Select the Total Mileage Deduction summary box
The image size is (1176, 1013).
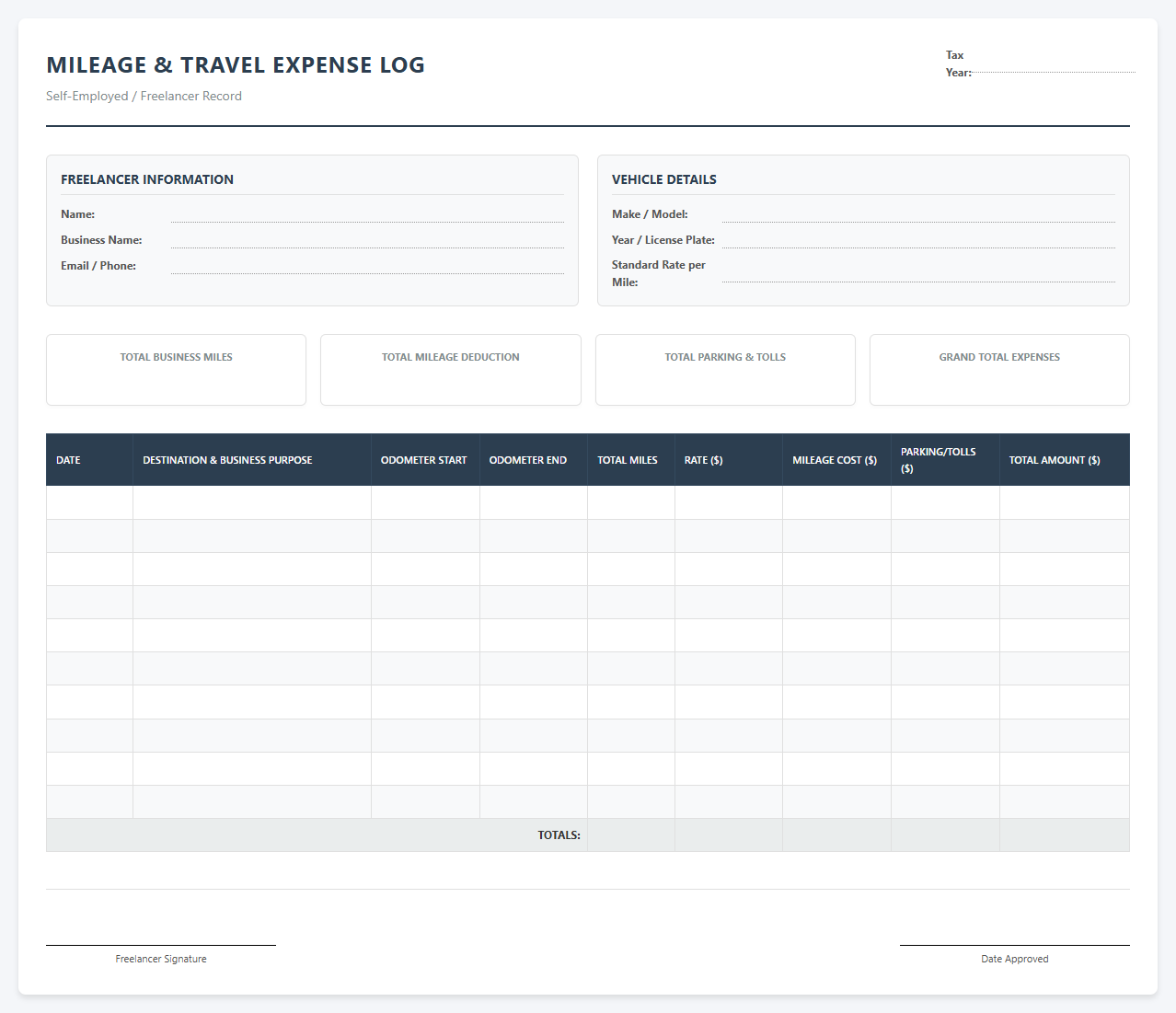(451, 370)
